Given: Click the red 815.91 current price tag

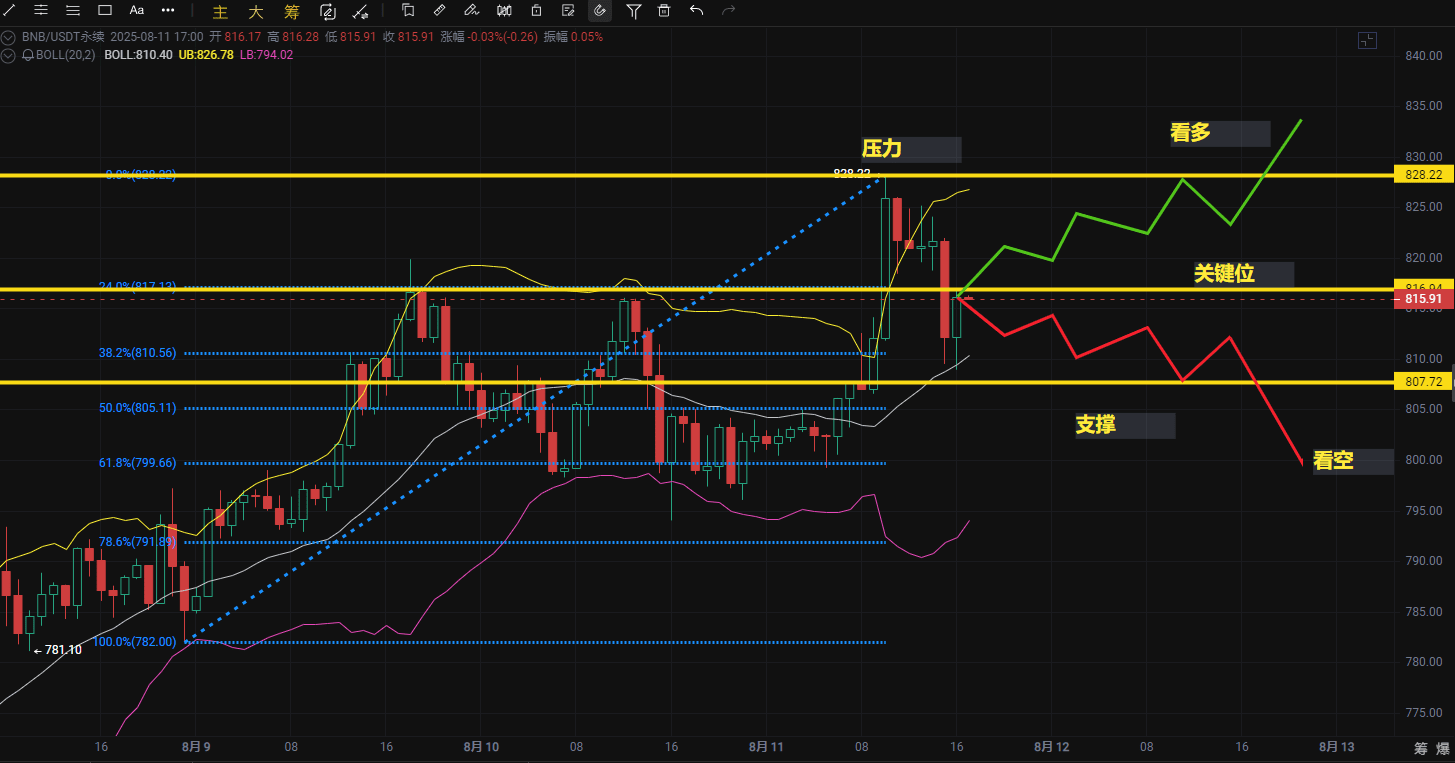Looking at the screenshot, I should click(1424, 299).
